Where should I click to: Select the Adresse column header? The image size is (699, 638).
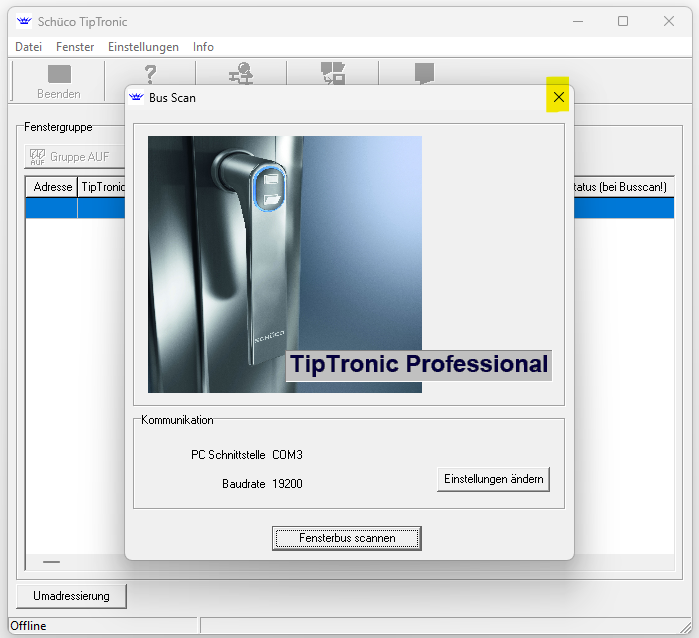pos(52,187)
